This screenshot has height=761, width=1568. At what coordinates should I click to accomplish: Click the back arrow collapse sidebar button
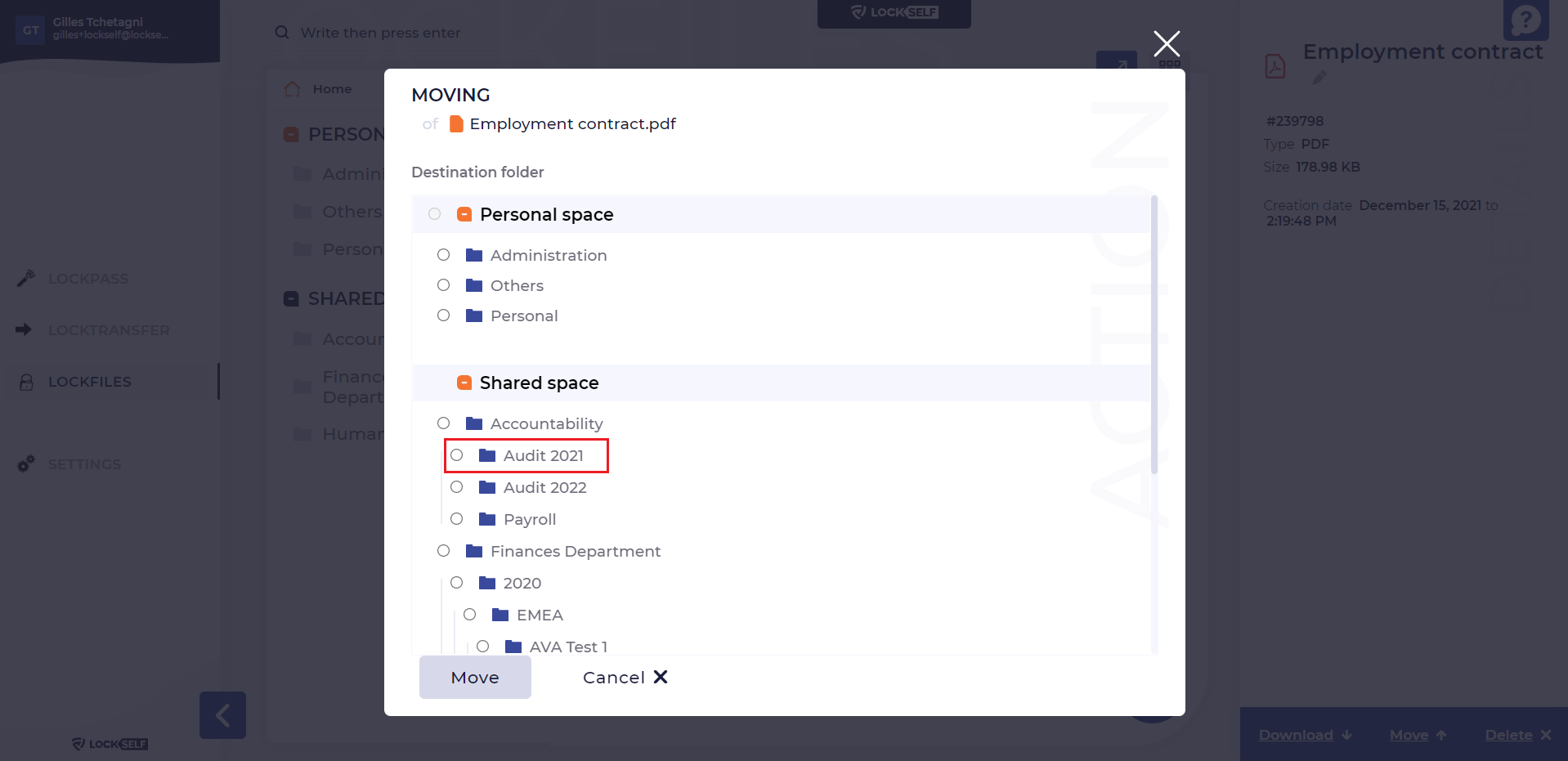pyautogui.click(x=222, y=715)
